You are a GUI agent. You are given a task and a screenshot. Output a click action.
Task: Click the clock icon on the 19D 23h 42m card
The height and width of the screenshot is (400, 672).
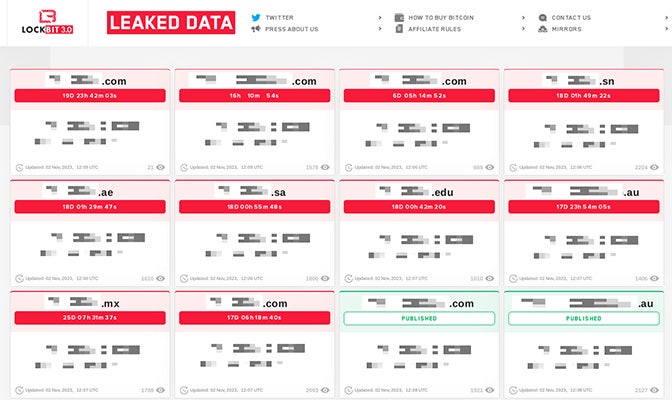(19, 167)
